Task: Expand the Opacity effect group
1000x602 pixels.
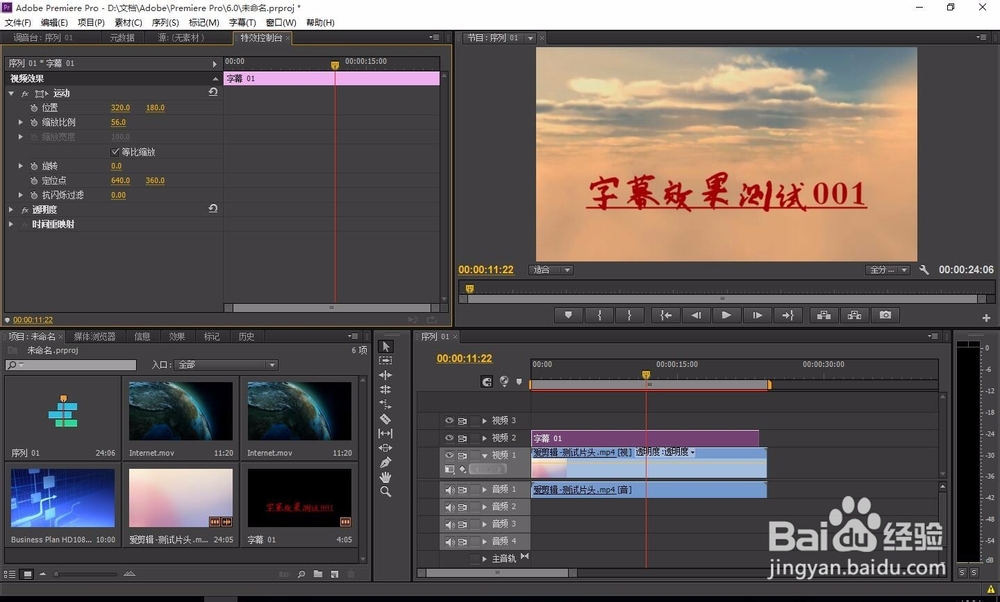Action: (11, 209)
